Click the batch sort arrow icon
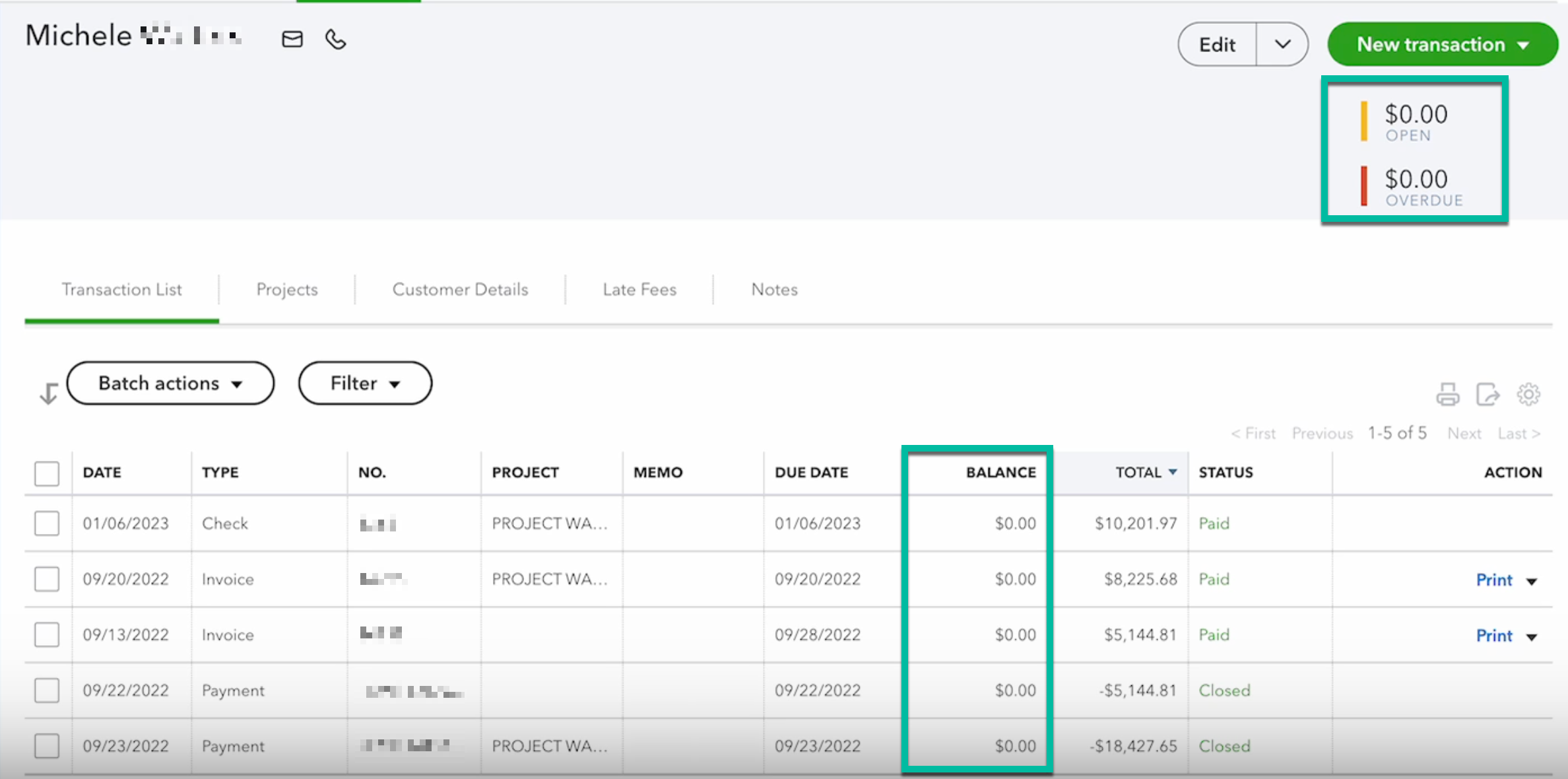The image size is (1568, 779). pyautogui.click(x=49, y=393)
